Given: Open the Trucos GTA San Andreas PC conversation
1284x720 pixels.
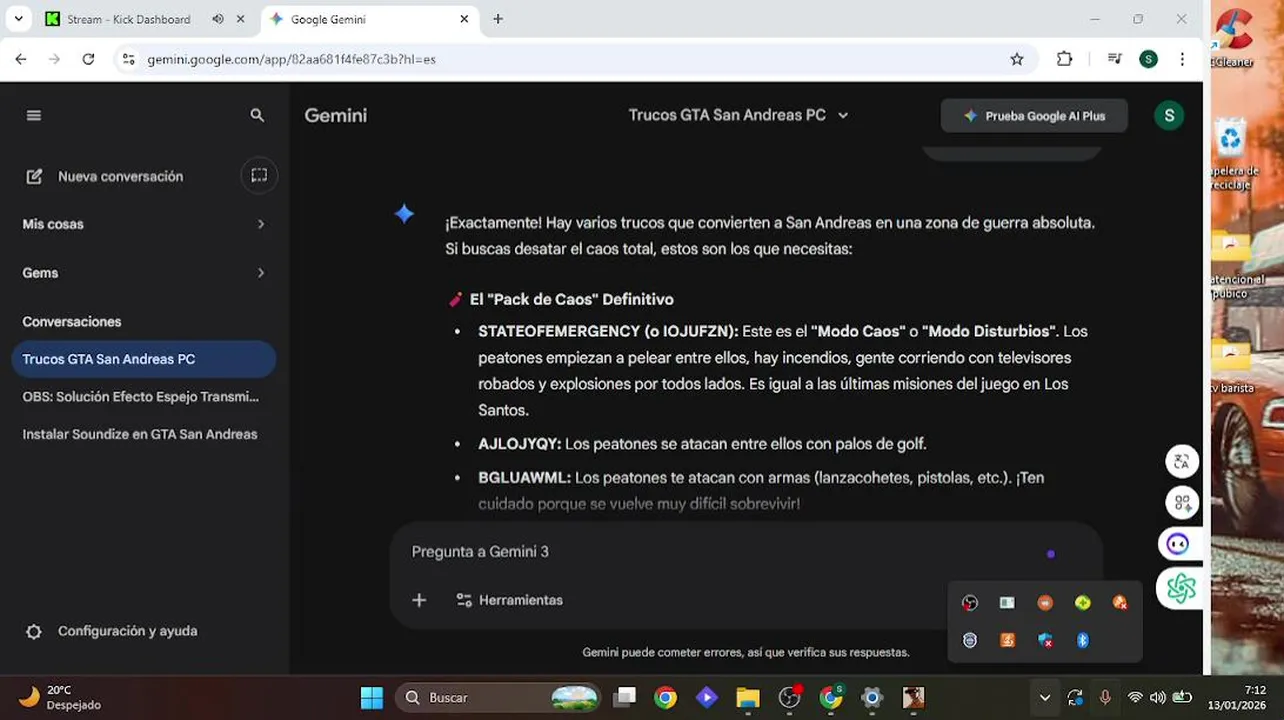Looking at the screenshot, I should pyautogui.click(x=144, y=359).
